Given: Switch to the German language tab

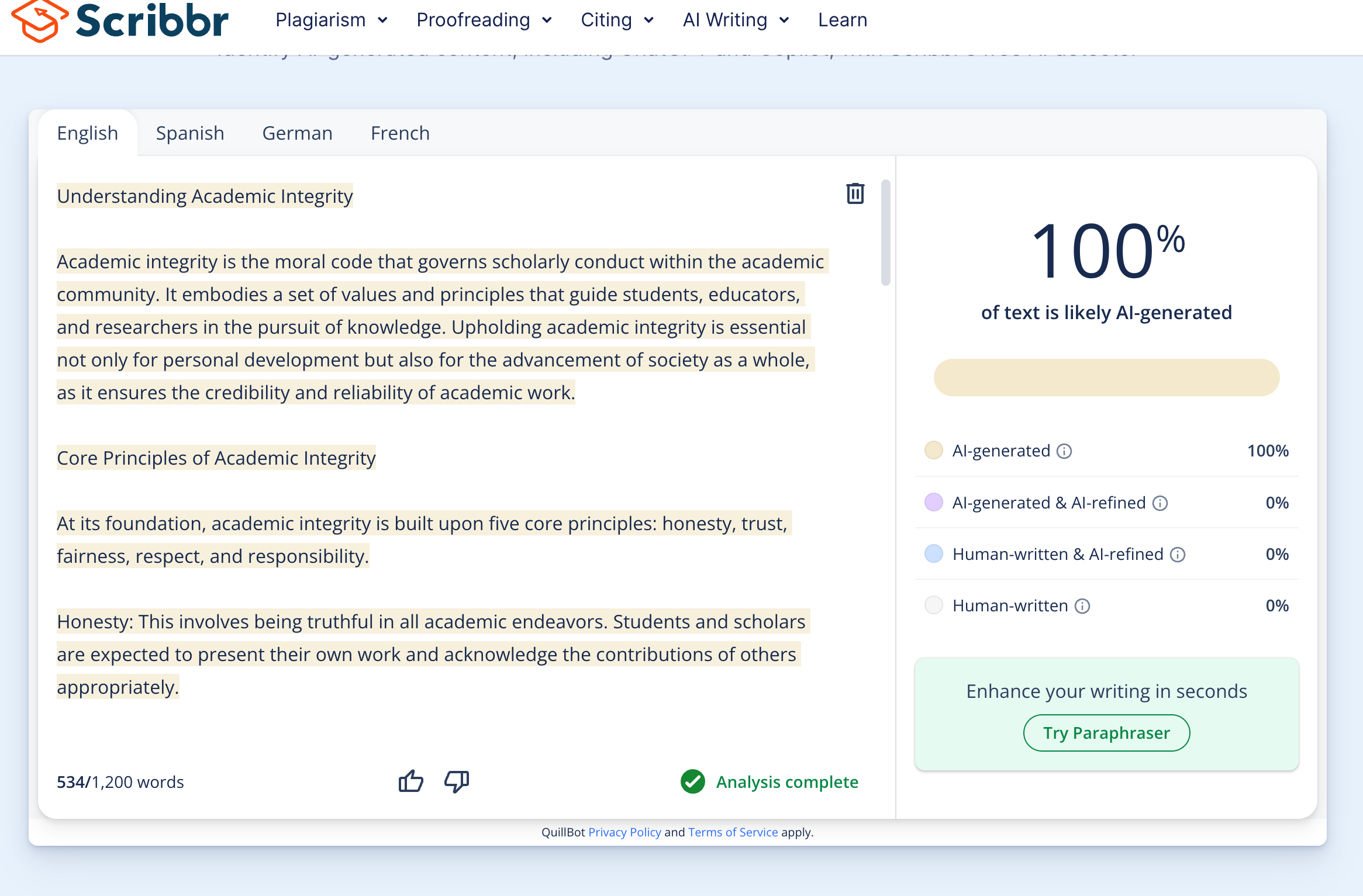Looking at the screenshot, I should (x=297, y=133).
